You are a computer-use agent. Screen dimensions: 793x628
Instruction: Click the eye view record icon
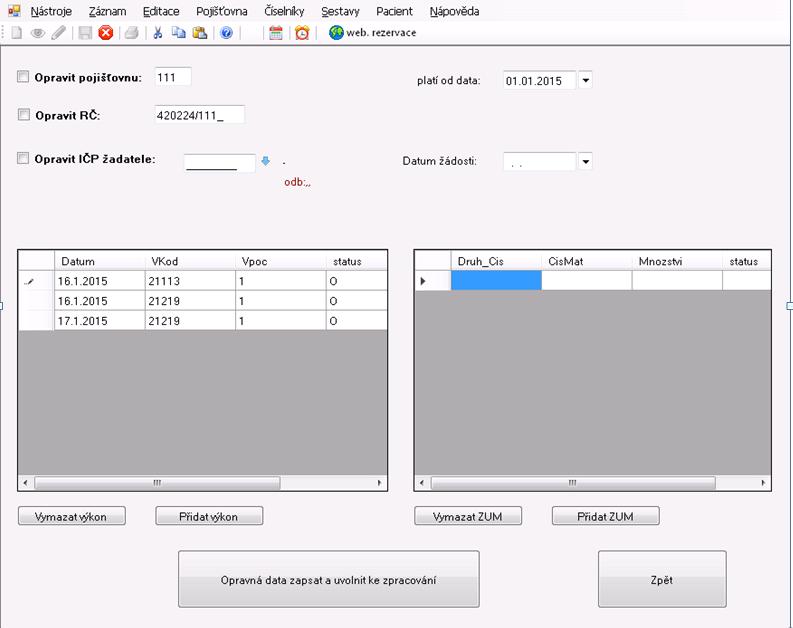click(37, 33)
